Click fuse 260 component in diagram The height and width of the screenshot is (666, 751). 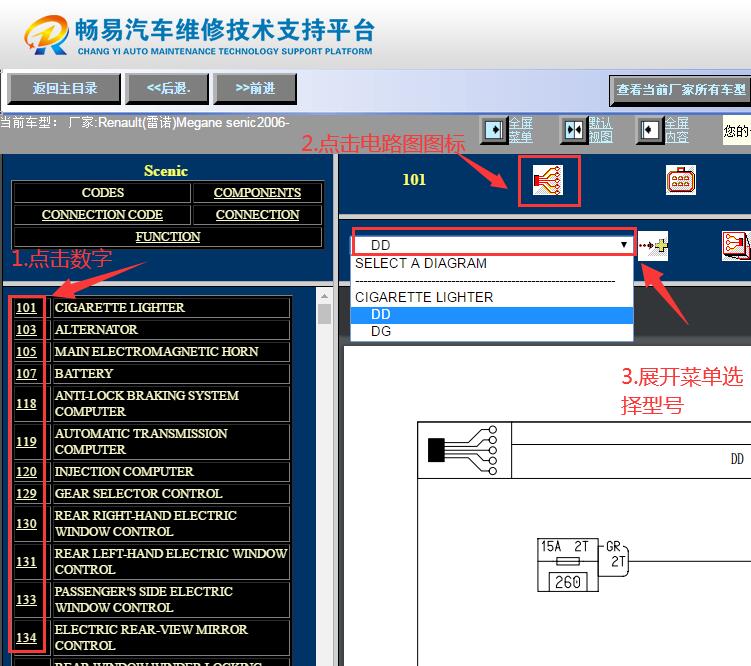568,565
